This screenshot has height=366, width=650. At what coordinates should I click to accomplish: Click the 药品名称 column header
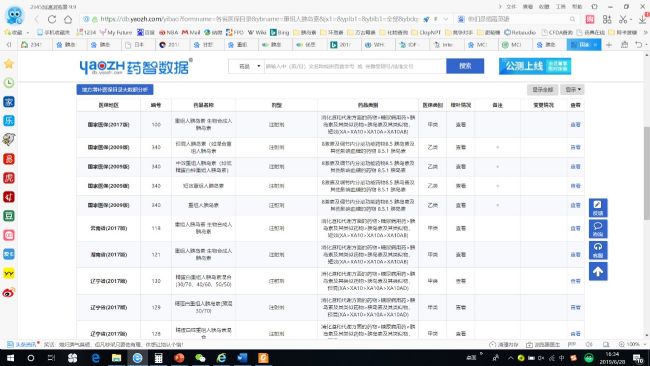203,105
